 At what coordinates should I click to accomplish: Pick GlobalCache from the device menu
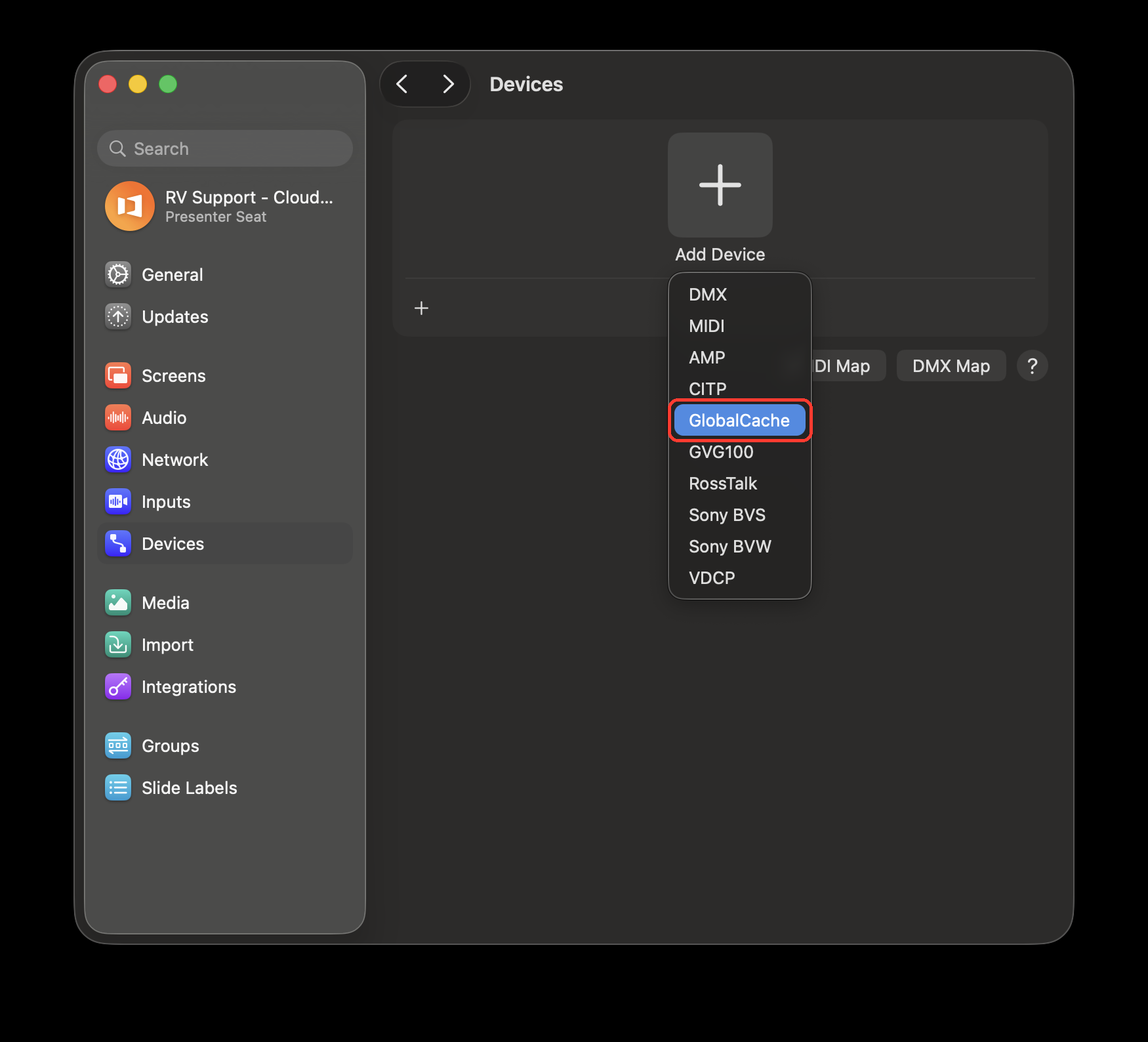click(x=740, y=421)
